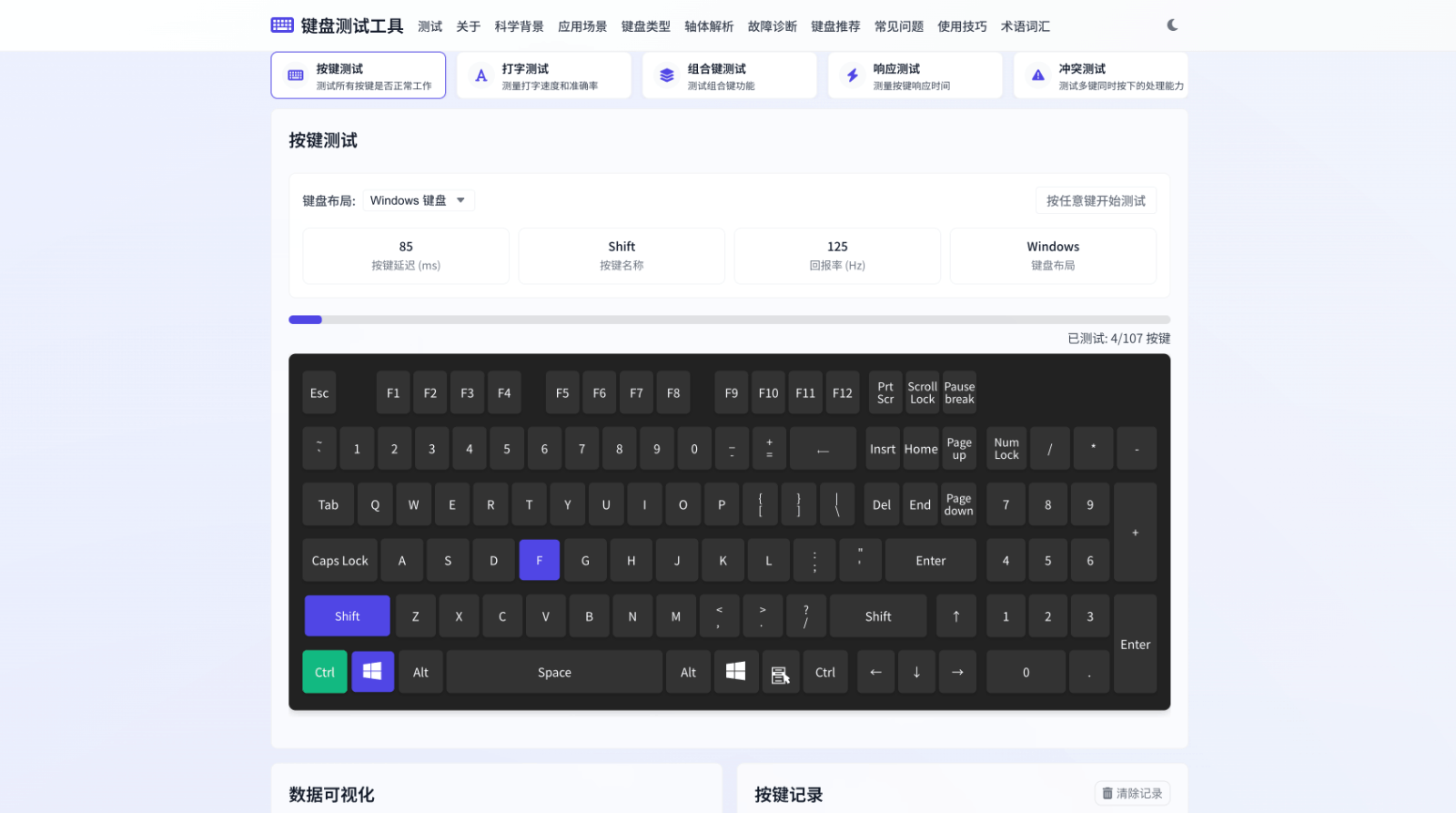Click the tilde key
Screen dimensions: 1456x813
click(x=319, y=449)
